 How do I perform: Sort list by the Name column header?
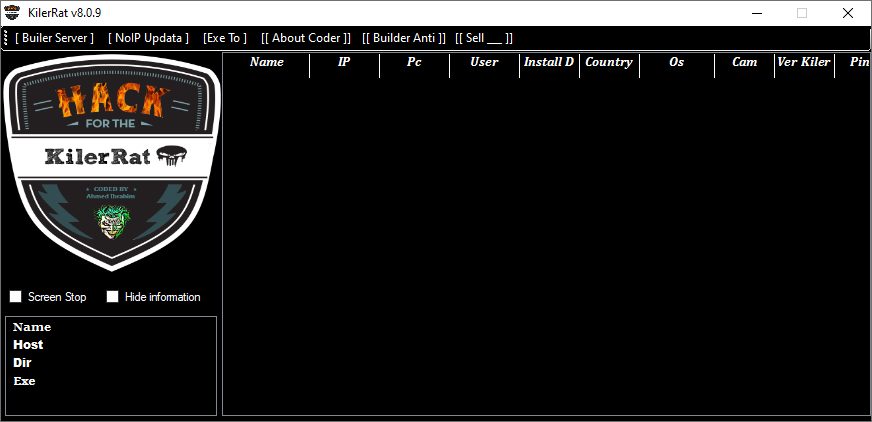266,63
